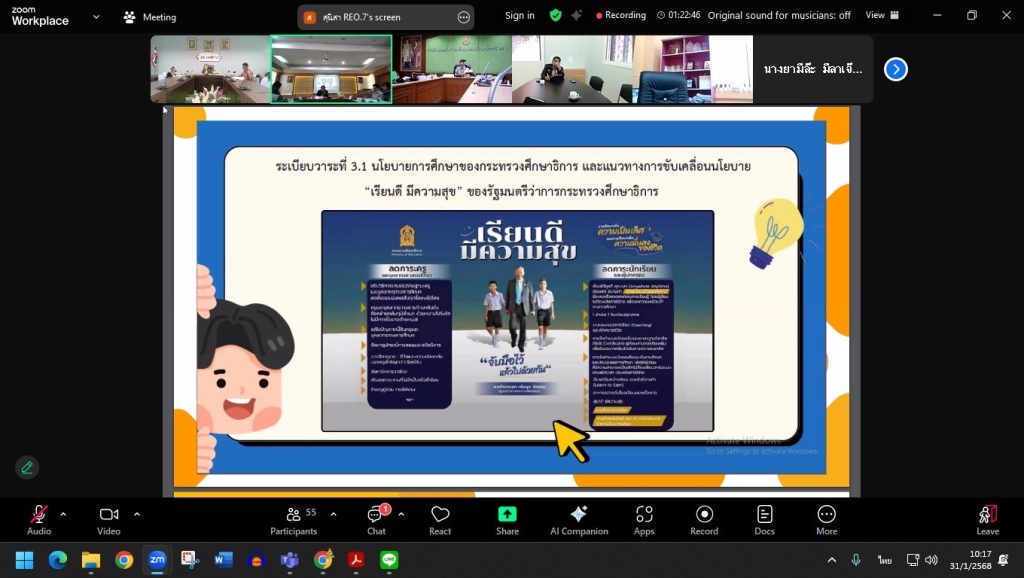This screenshot has height=578, width=1024.
Task: Click Sign in
Action: coord(520,15)
